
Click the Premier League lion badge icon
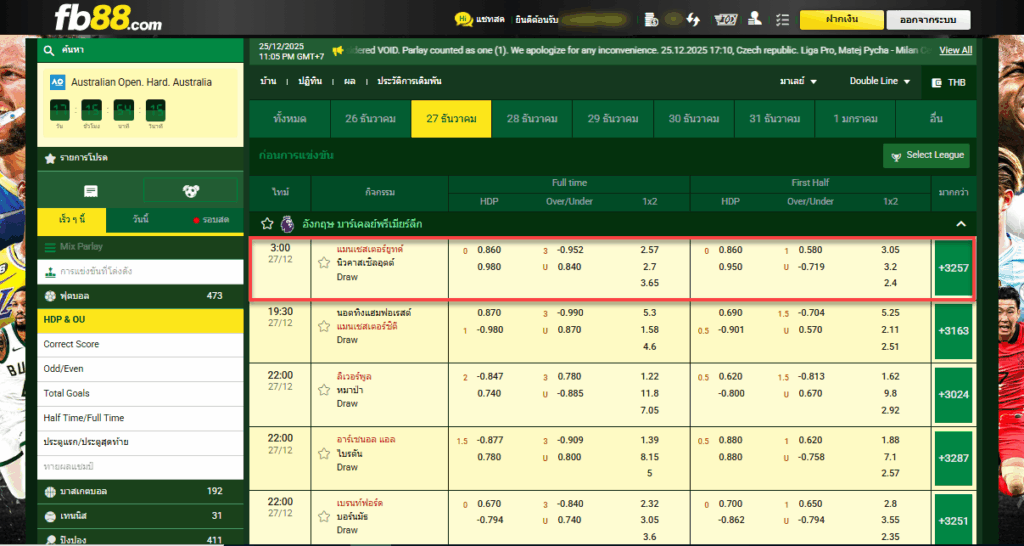tap(287, 224)
